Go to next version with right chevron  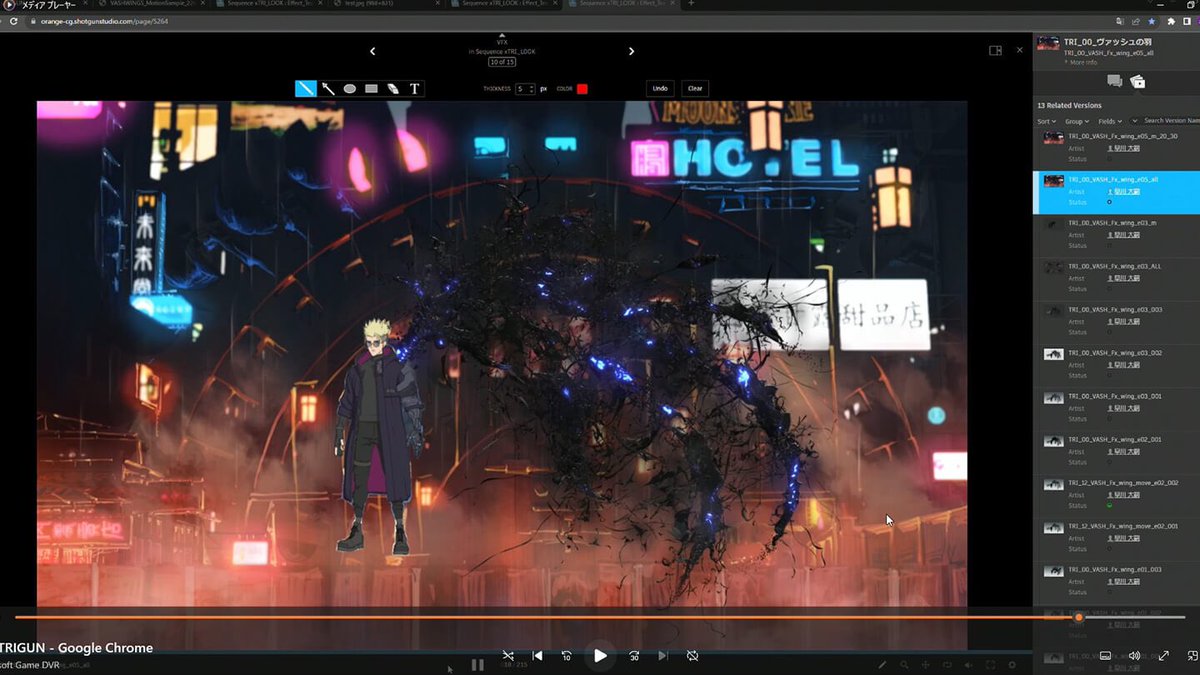pos(631,51)
